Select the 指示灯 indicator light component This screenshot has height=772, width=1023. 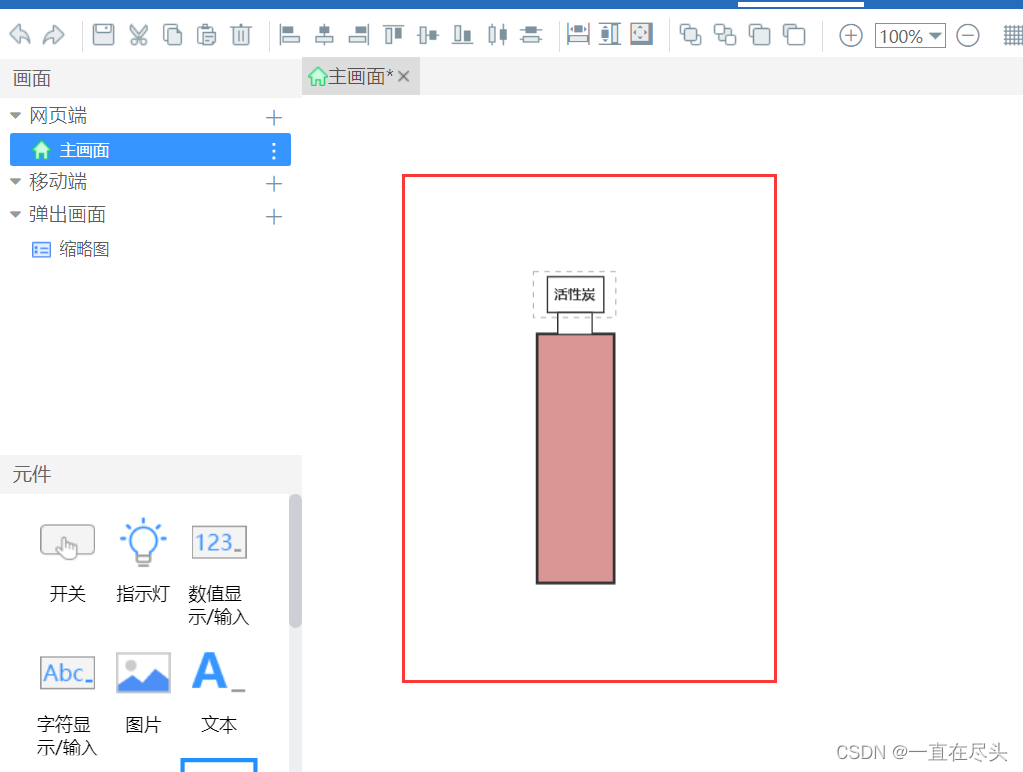(x=142, y=541)
